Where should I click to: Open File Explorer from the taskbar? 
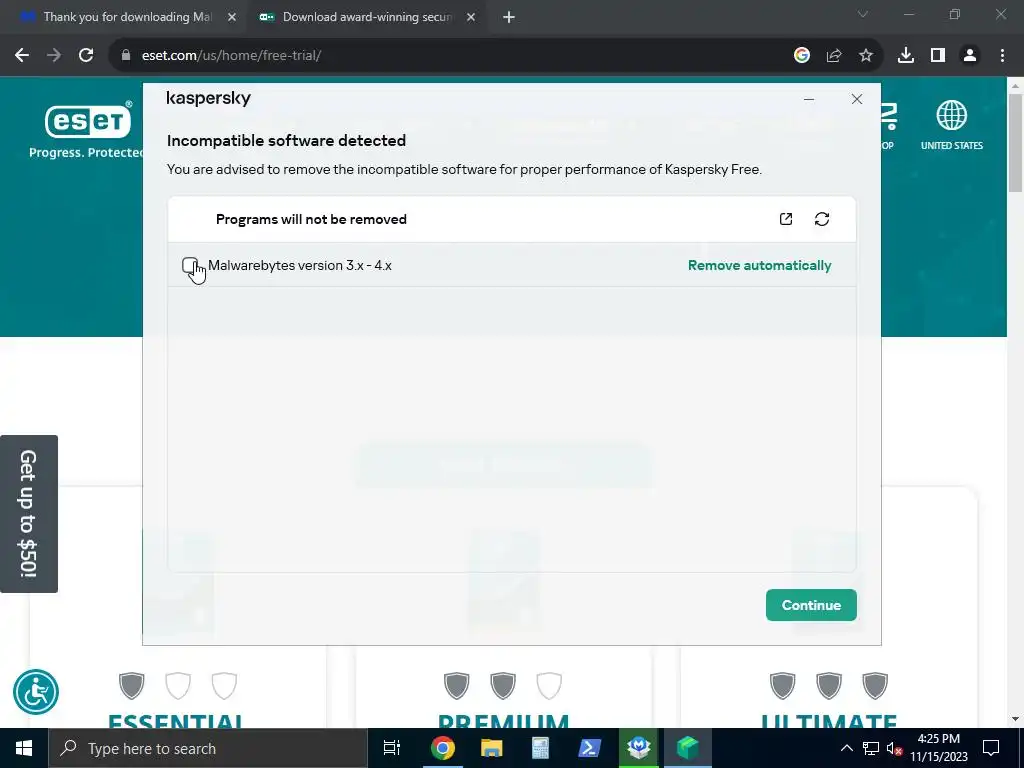click(491, 748)
